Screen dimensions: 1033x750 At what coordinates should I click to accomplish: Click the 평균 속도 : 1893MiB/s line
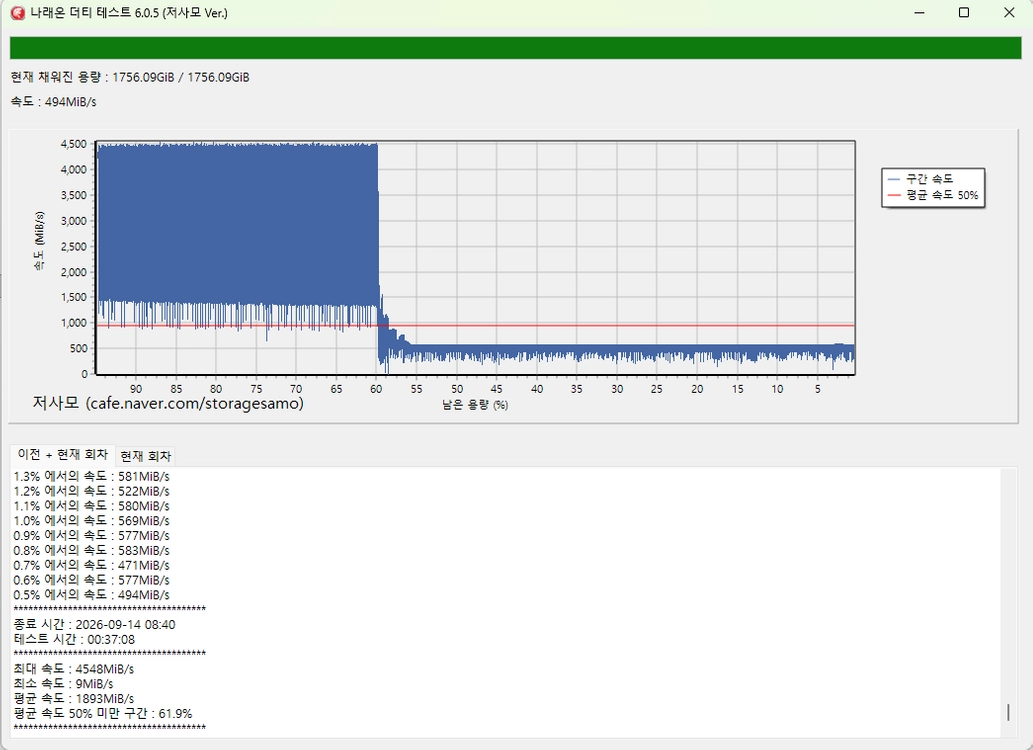(74, 699)
